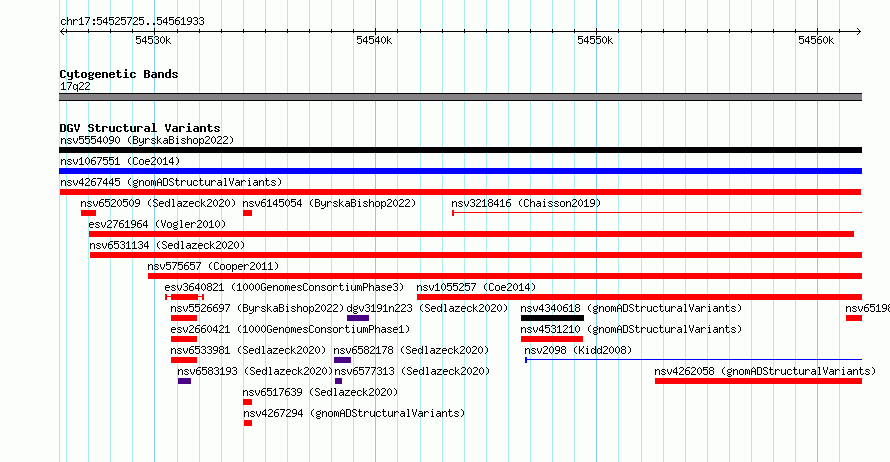
Task: Select the nsv6517639 red glyph
Action: (x=247, y=402)
